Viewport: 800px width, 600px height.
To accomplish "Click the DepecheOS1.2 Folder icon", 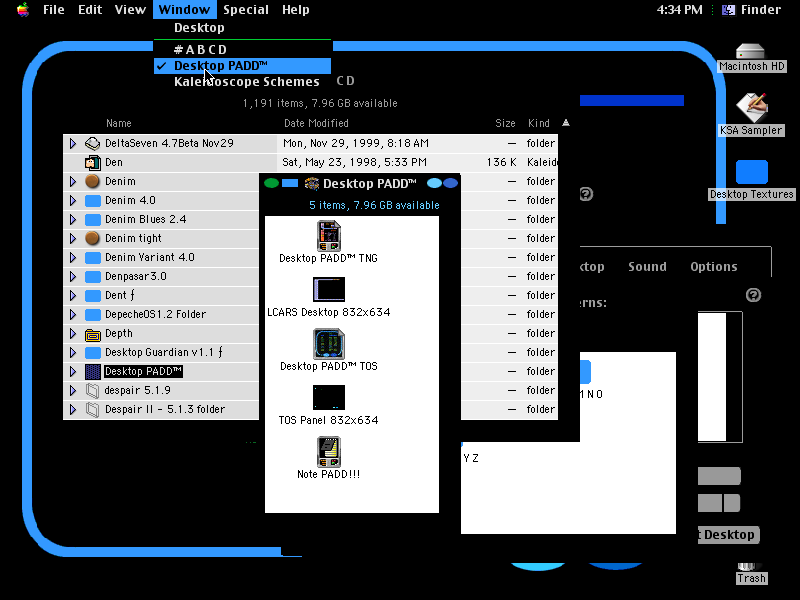I will click(92, 314).
